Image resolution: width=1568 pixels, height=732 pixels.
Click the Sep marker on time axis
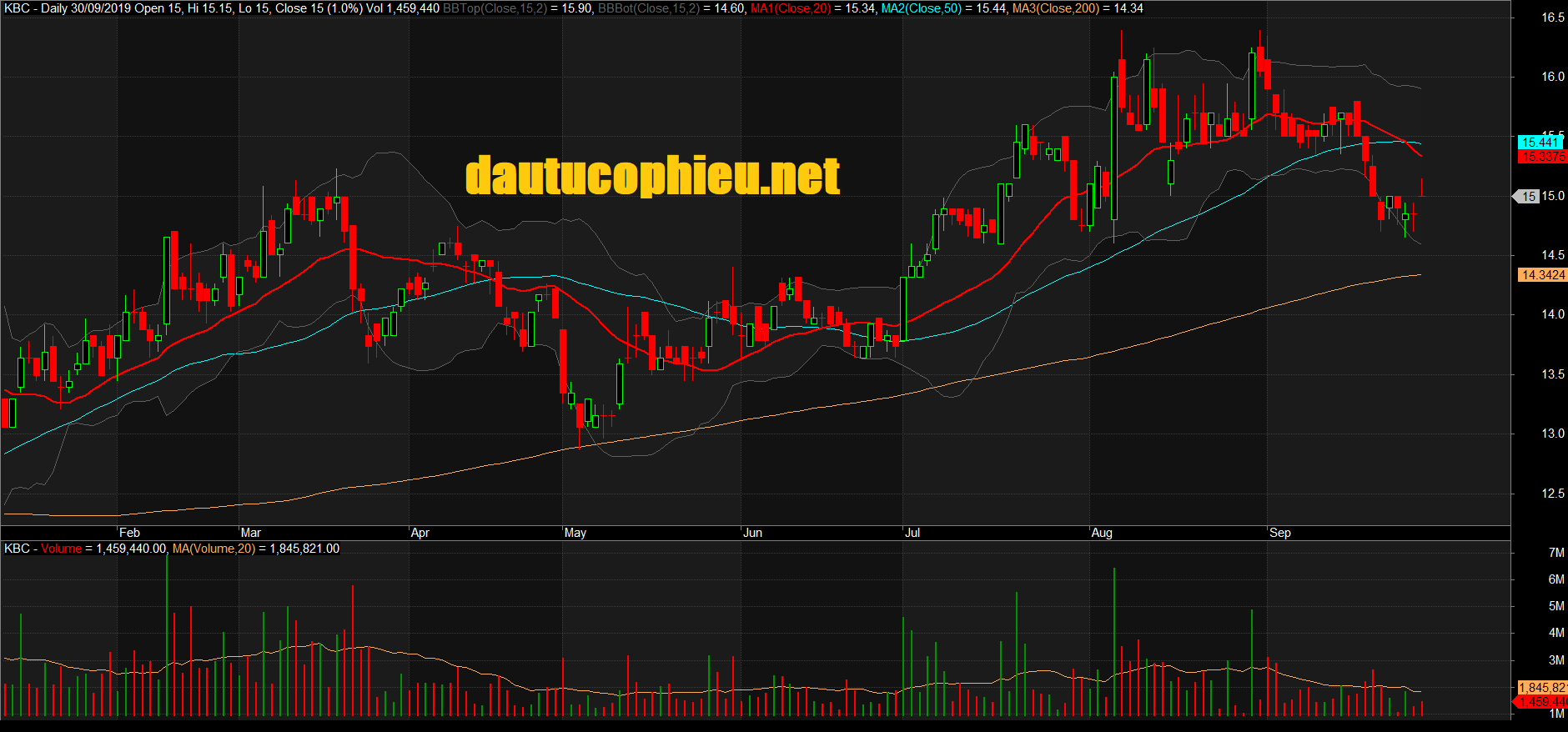(1279, 533)
